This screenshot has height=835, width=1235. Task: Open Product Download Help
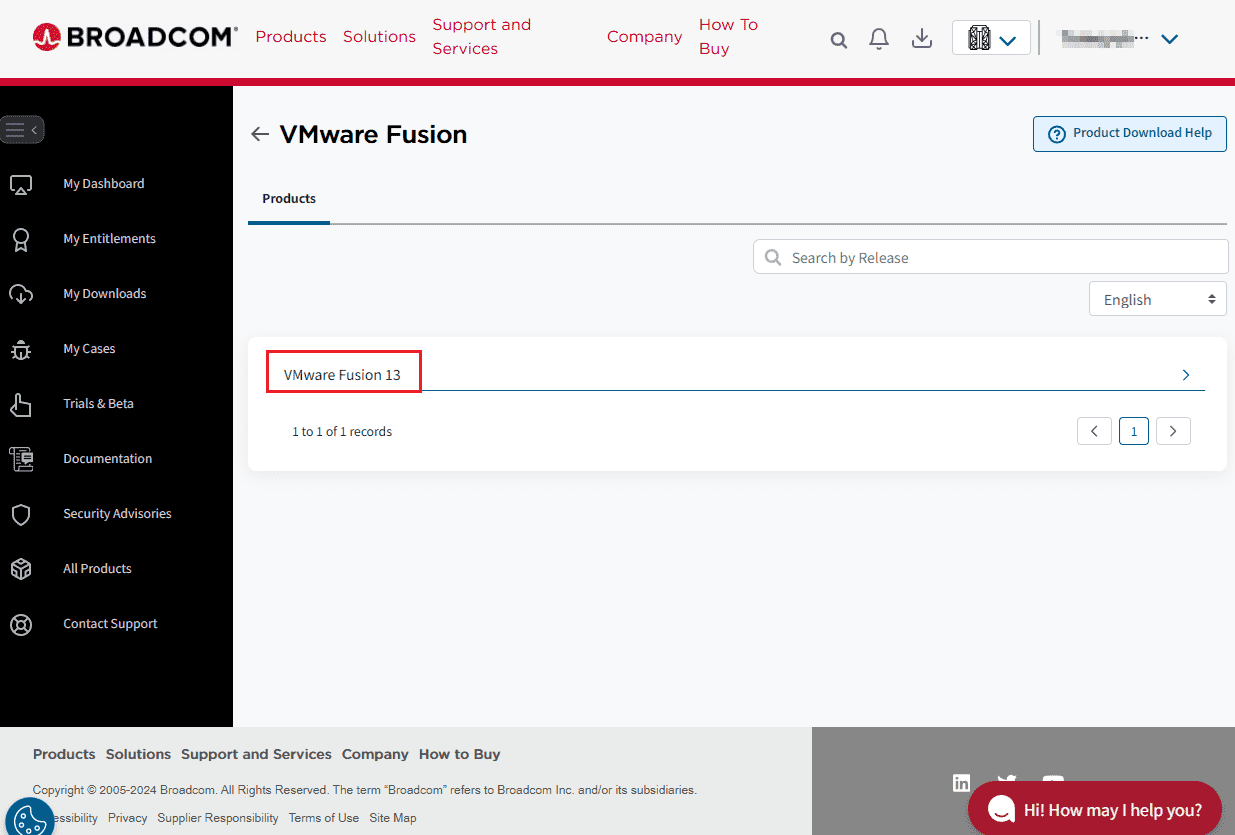[1130, 133]
